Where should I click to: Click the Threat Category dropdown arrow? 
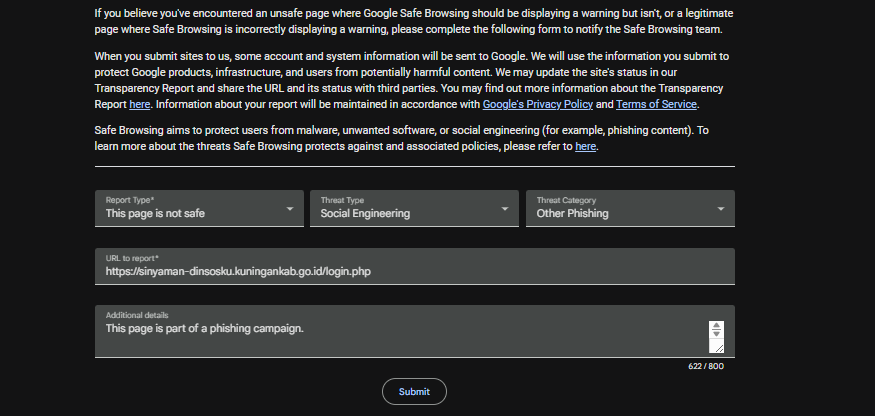click(721, 209)
